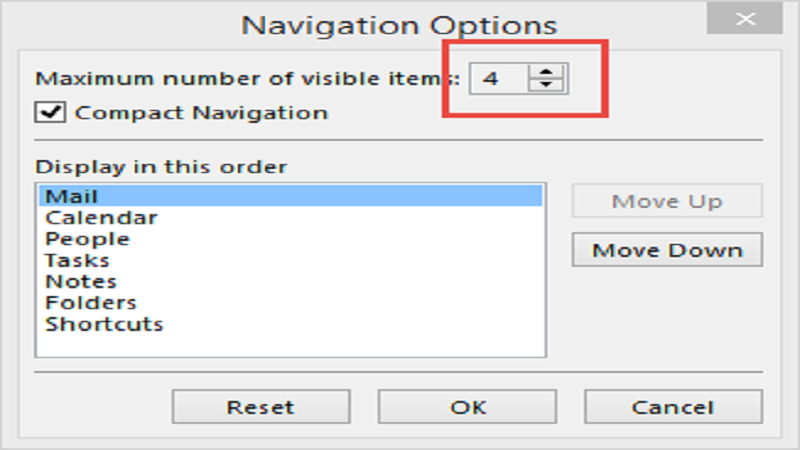The width and height of the screenshot is (800, 450).
Task: Decrease visible items with the down arrow
Action: click(x=545, y=85)
